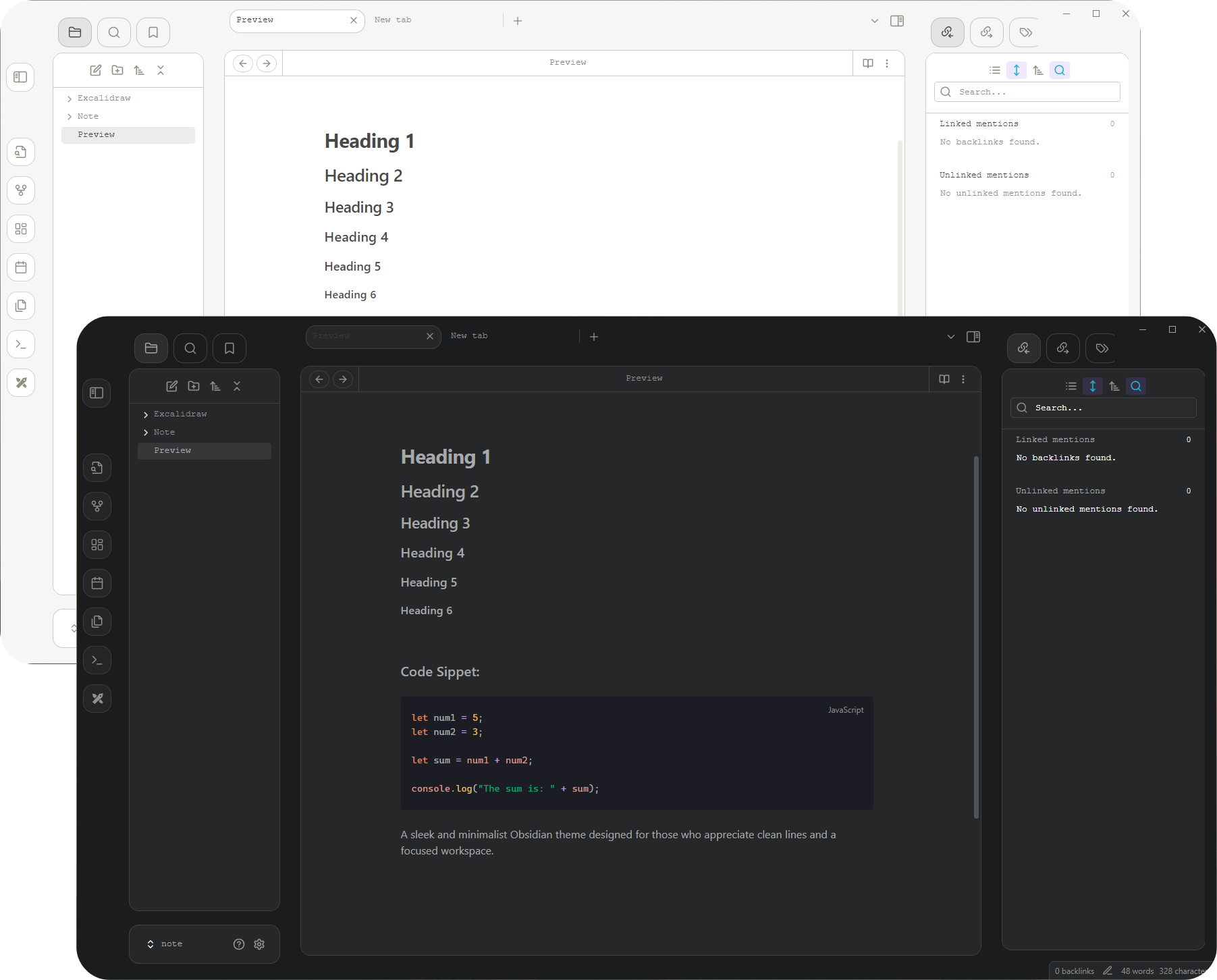Toggle the search filter in backlinks panel
The width and height of the screenshot is (1217, 980).
tap(1137, 385)
